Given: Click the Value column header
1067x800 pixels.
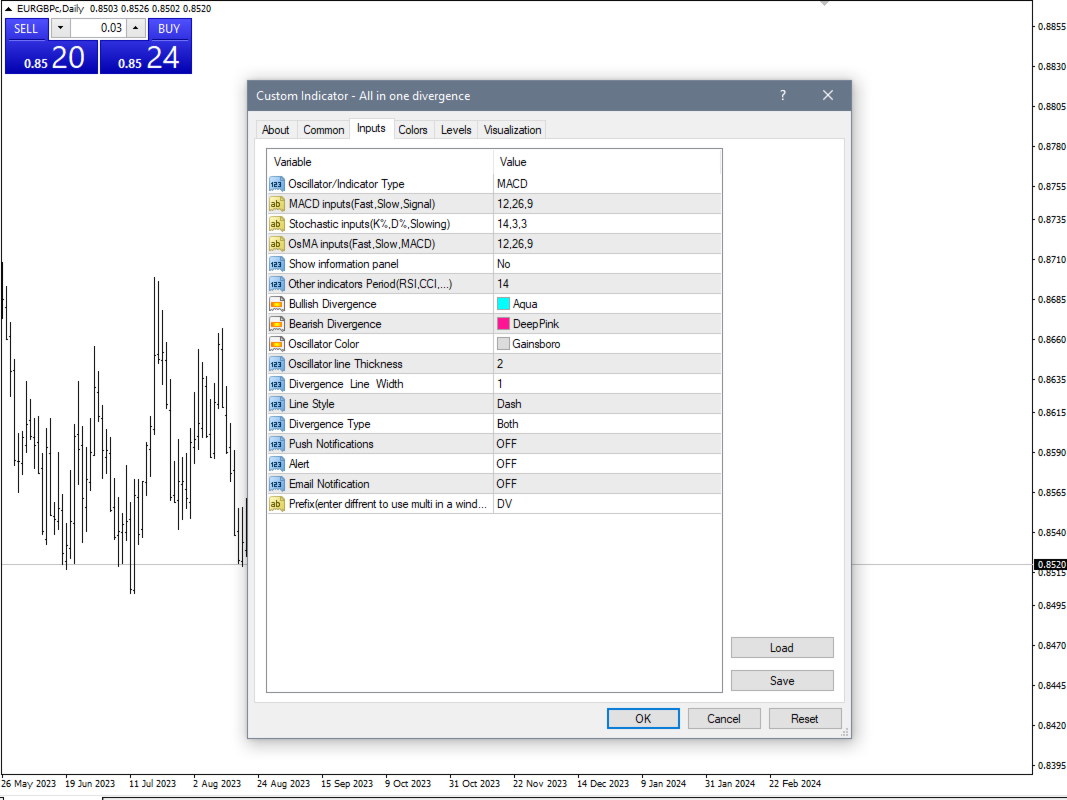Looking at the screenshot, I should pyautogui.click(x=607, y=162).
